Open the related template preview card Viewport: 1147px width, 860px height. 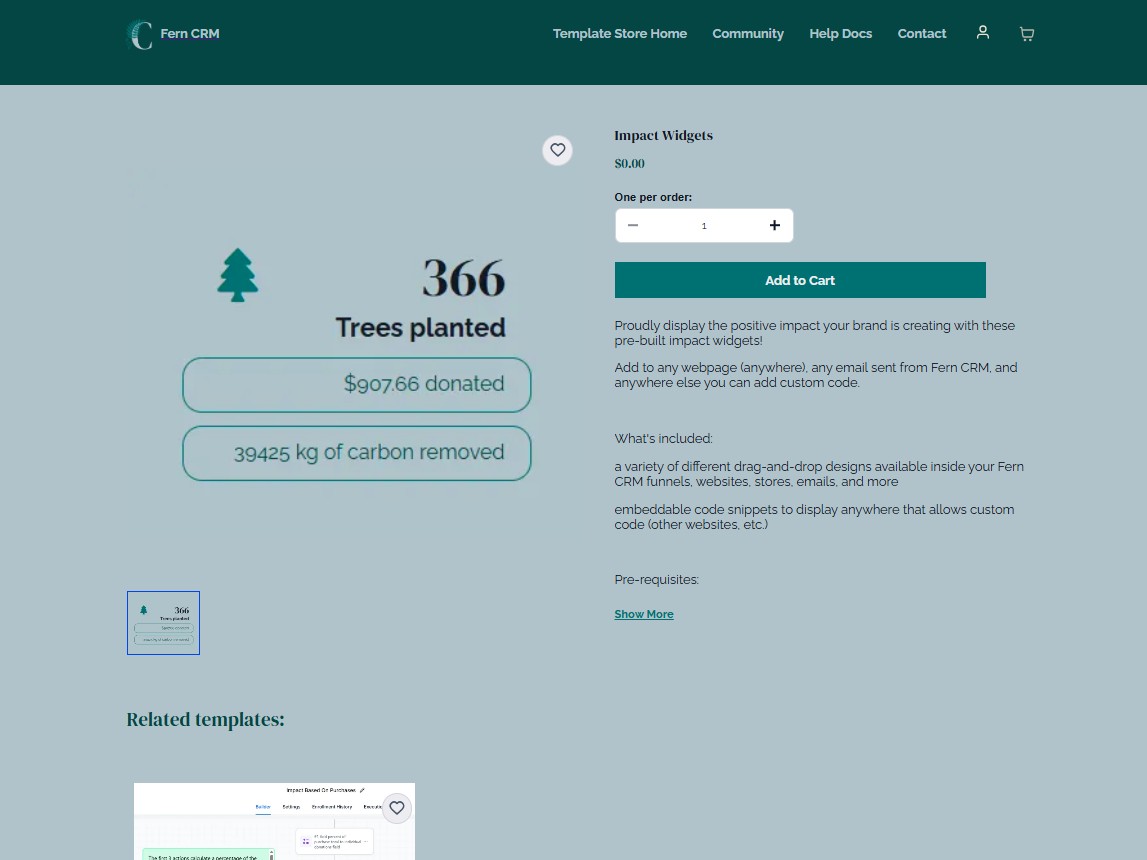tap(274, 821)
